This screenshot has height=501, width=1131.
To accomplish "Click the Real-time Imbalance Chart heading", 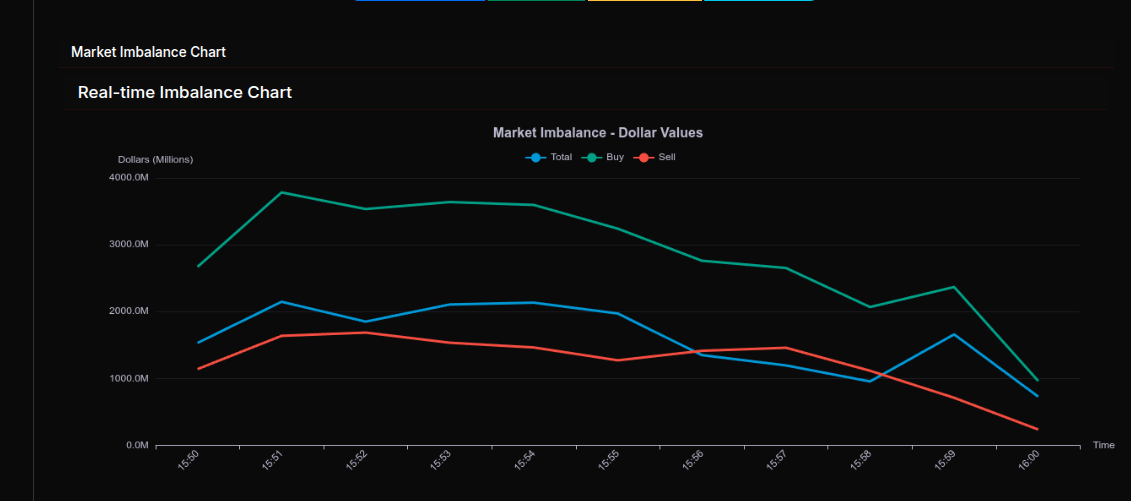I will coord(185,92).
